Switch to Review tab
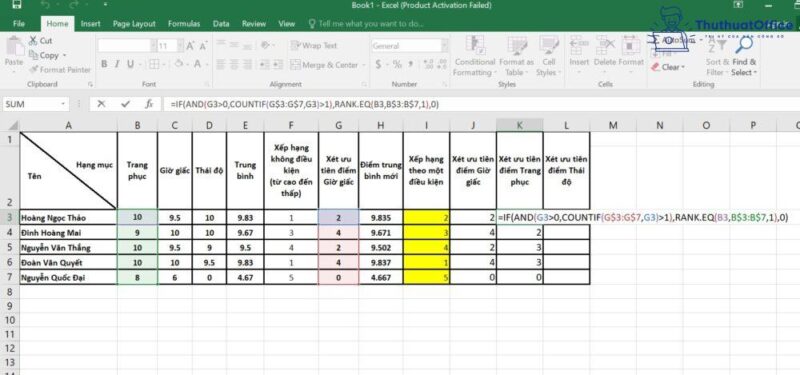 click(254, 23)
